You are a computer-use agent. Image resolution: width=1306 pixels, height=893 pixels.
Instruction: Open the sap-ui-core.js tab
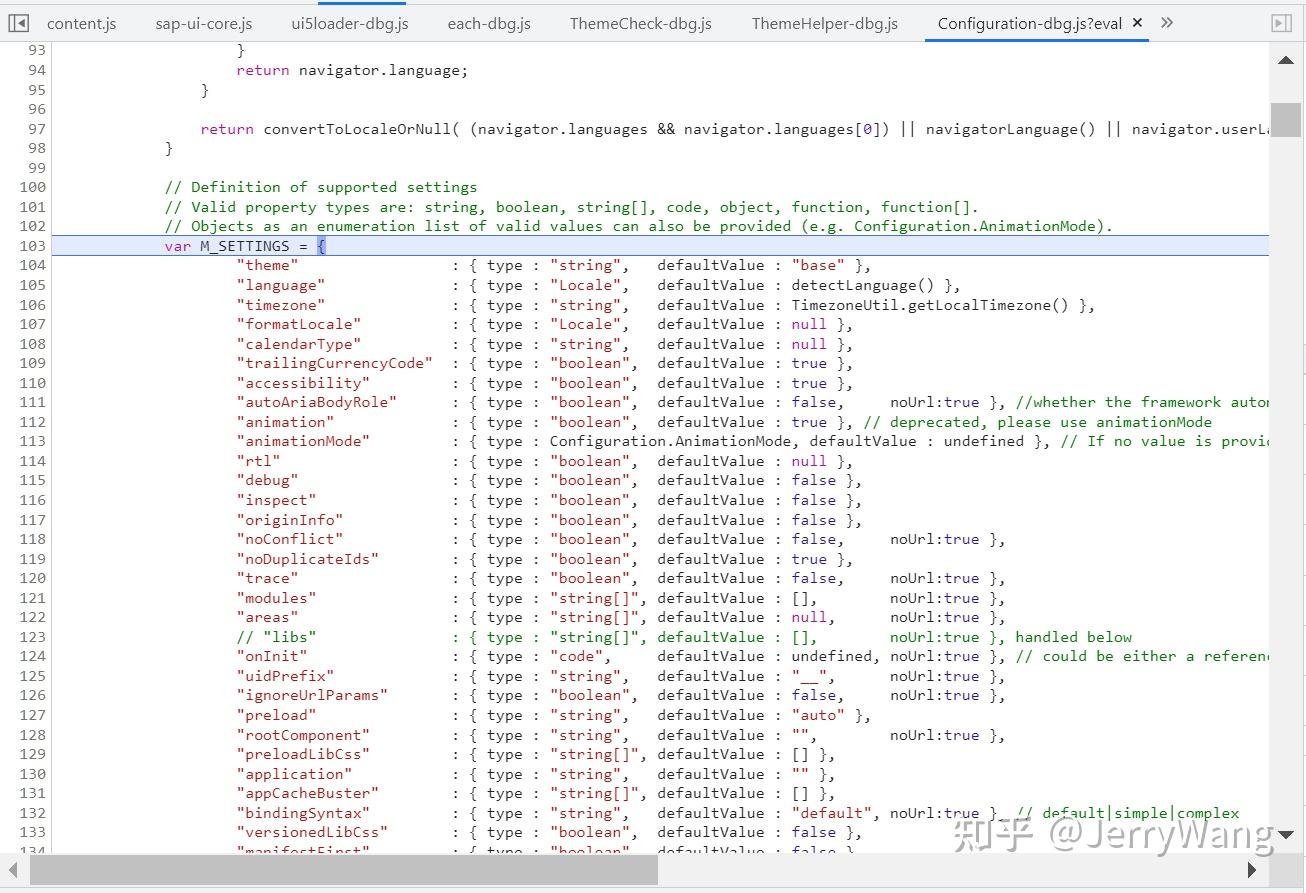point(204,23)
